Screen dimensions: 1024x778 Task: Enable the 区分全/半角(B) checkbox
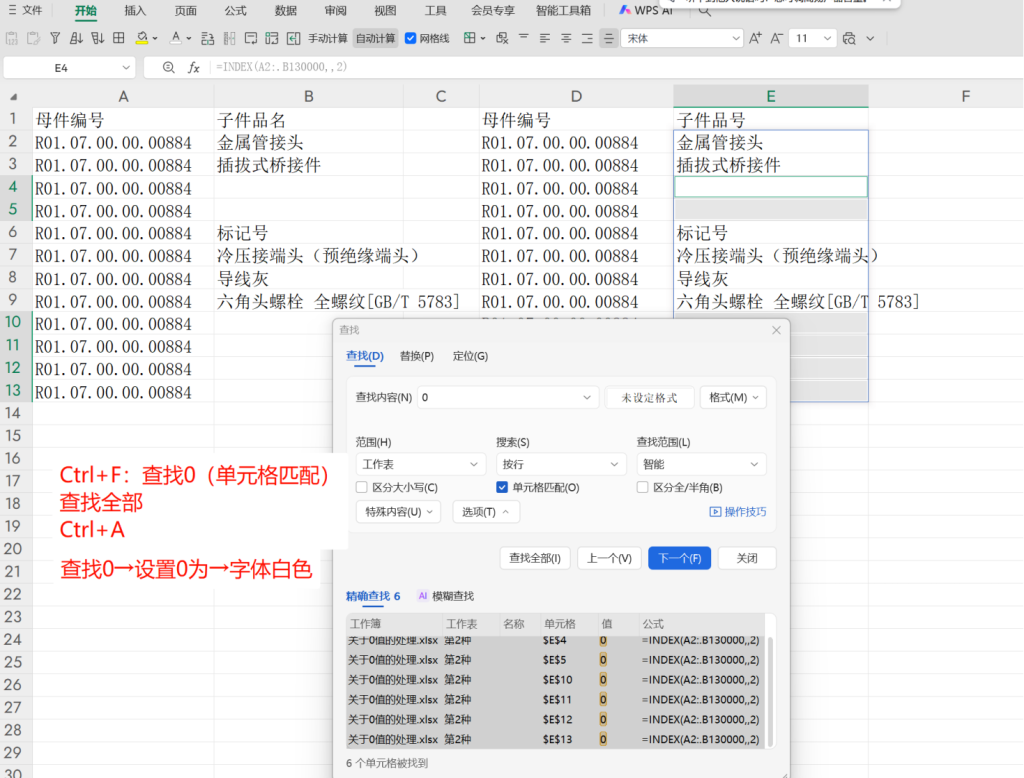643,487
